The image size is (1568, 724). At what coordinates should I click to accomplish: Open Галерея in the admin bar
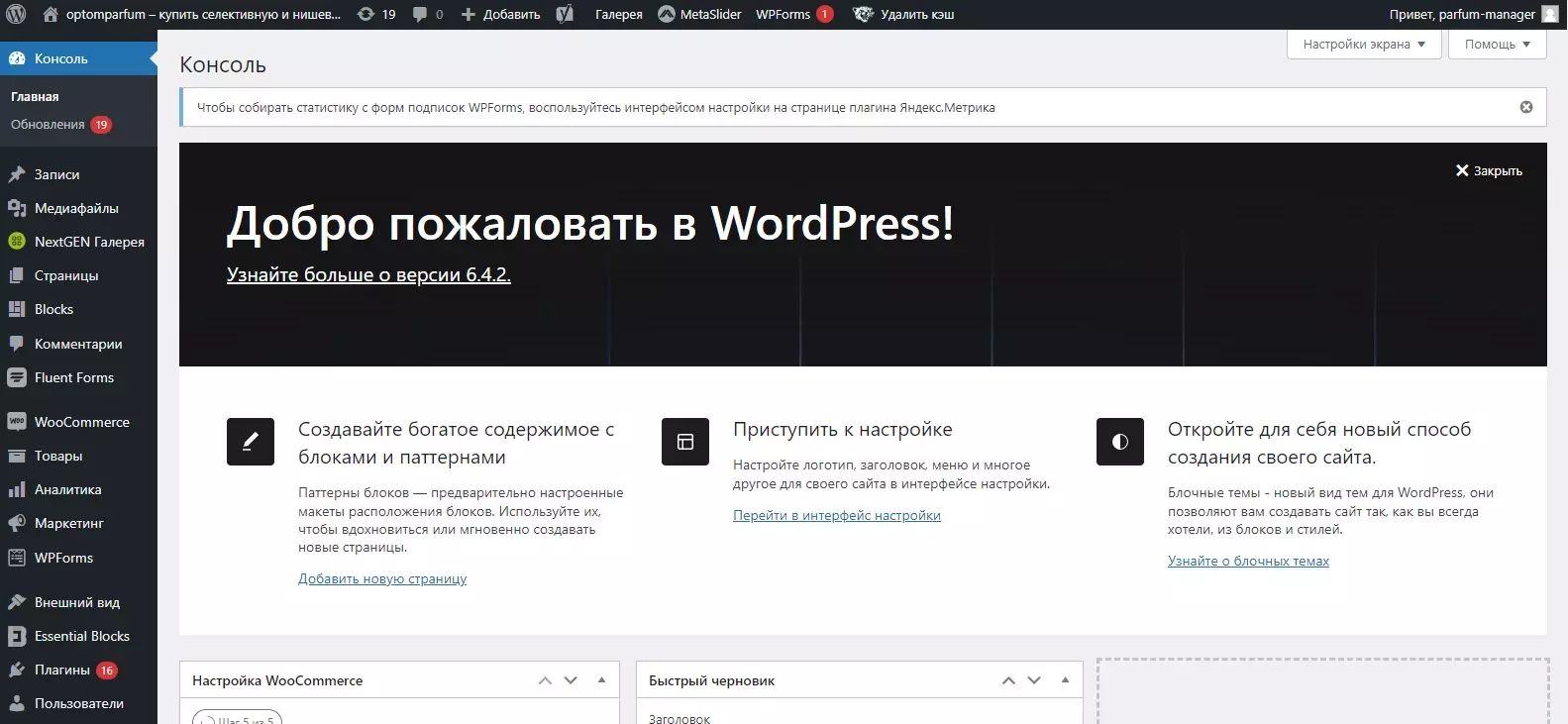click(x=619, y=14)
